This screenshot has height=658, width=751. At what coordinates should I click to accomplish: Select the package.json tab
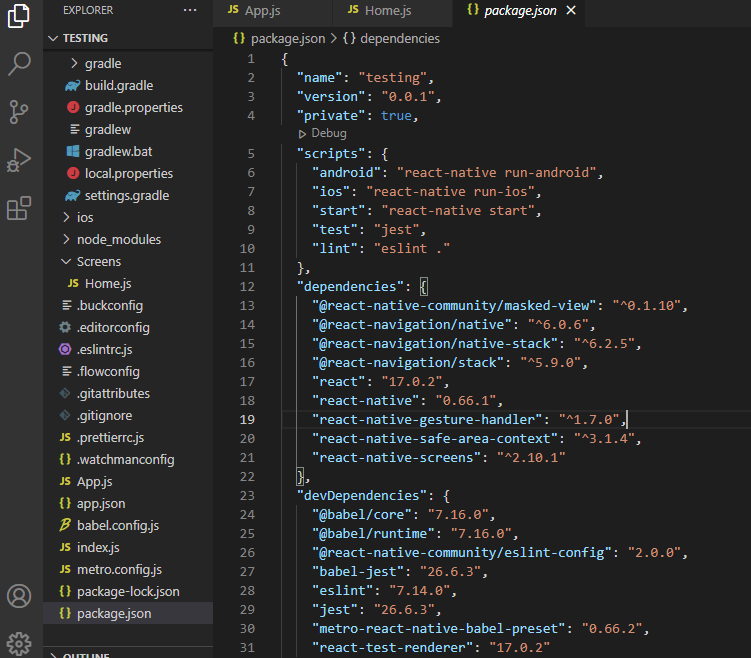coord(520,11)
